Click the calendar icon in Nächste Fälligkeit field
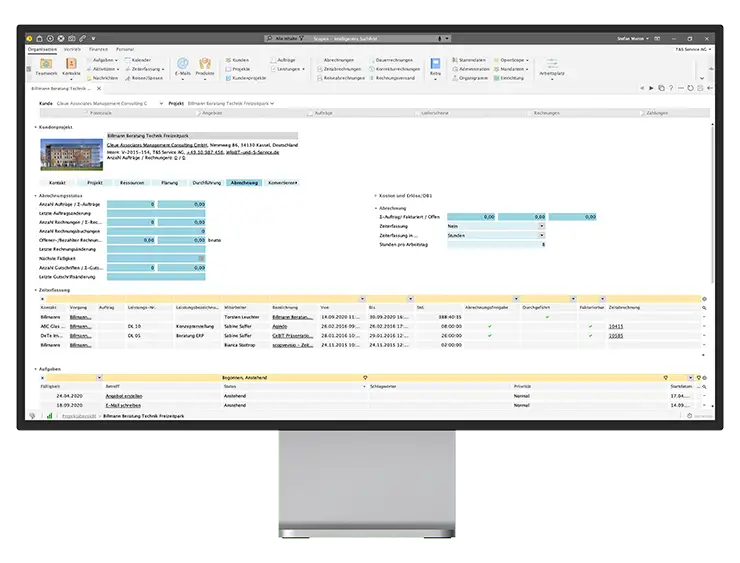The width and height of the screenshot is (740, 563). click(x=202, y=258)
